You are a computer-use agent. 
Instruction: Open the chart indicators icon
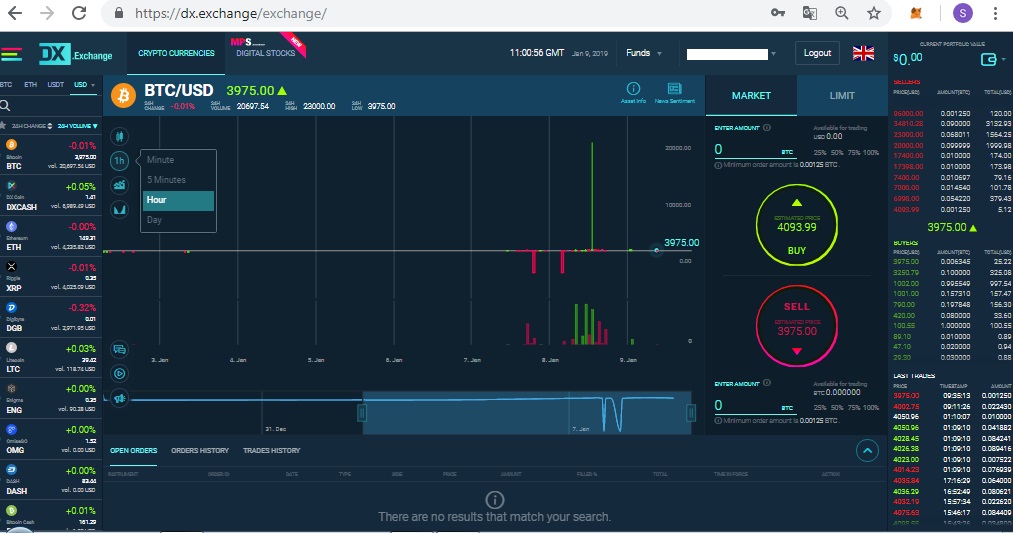pos(120,185)
